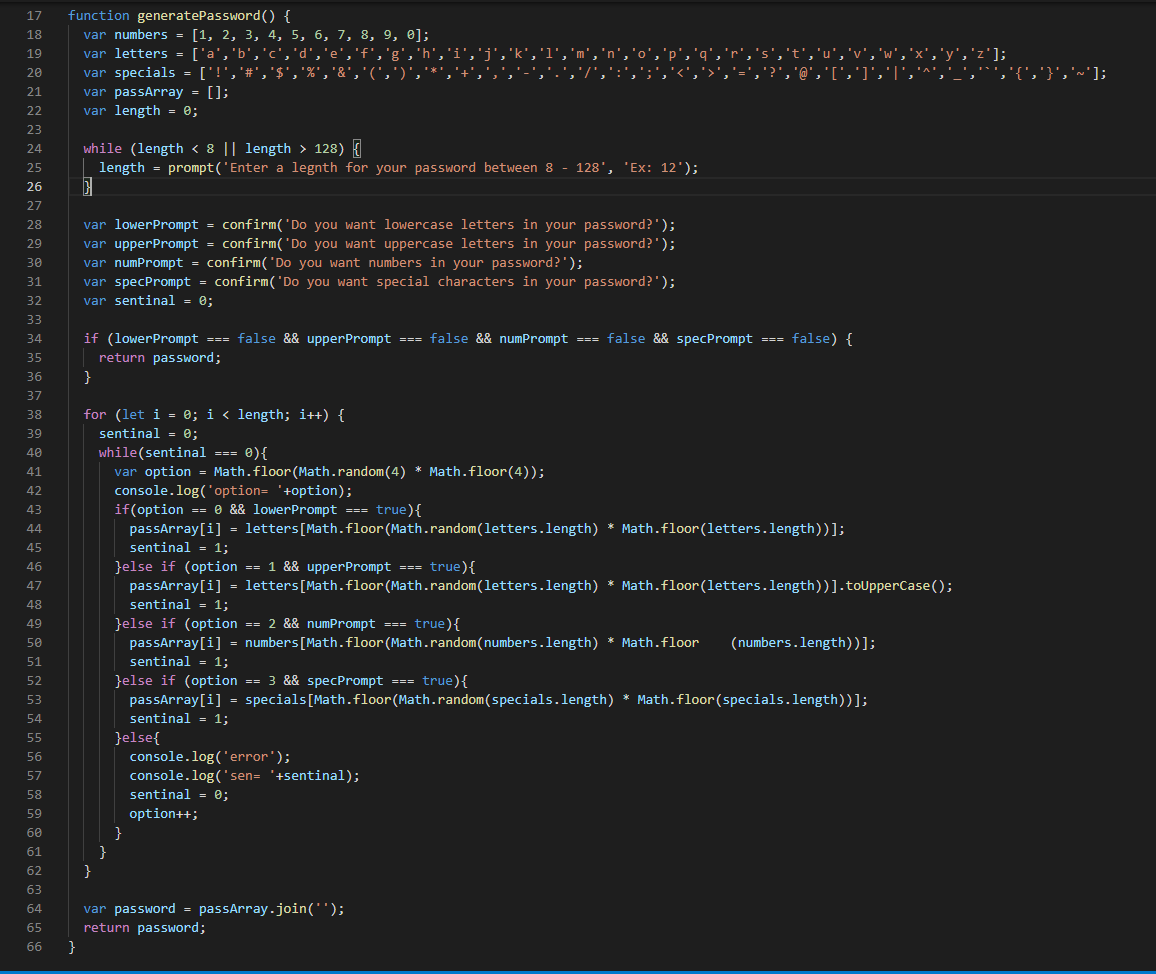
Task: Click the while keyword on line 24
Action: click(102, 148)
